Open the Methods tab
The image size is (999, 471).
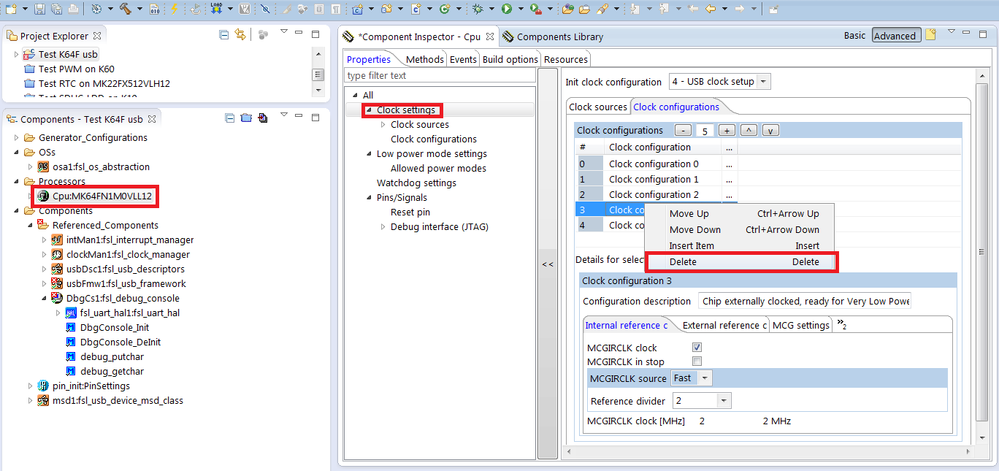[x=424, y=59]
